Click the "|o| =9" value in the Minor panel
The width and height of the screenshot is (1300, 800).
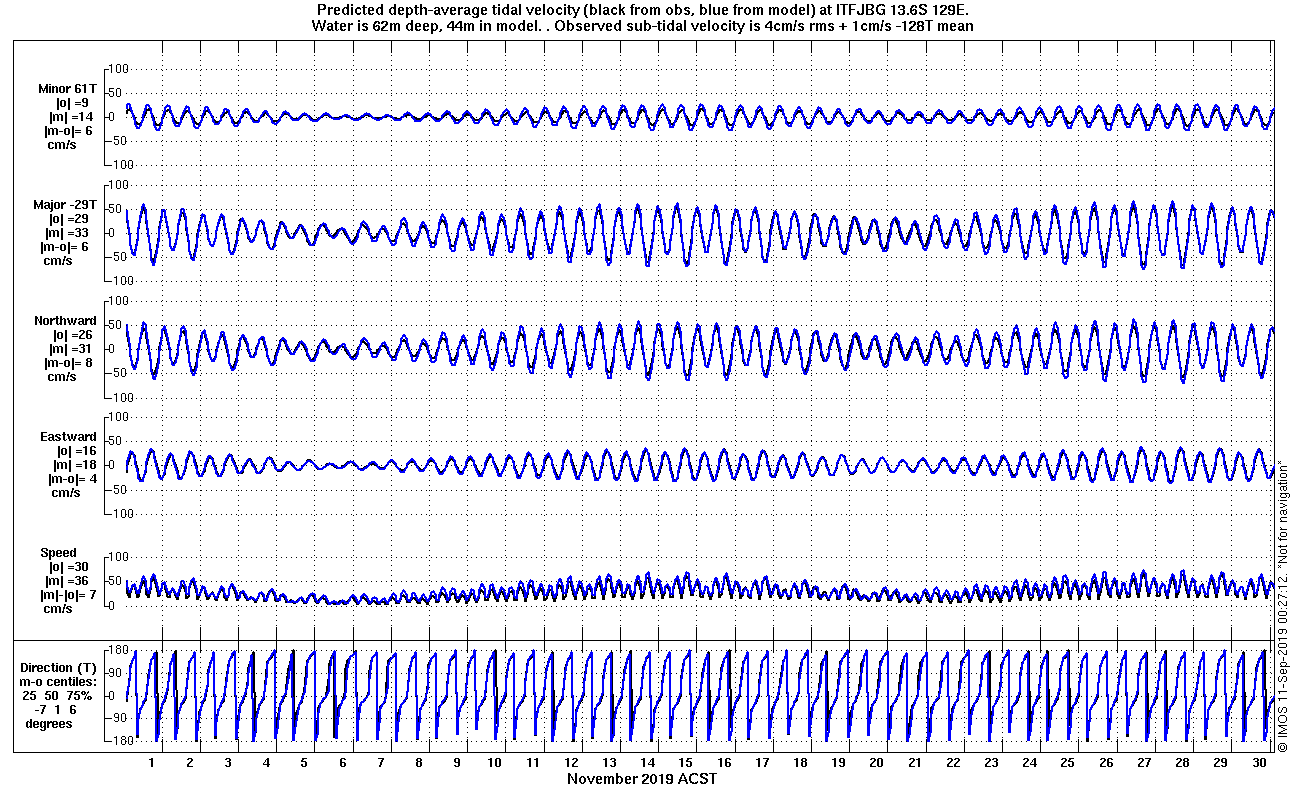[x=72, y=103]
